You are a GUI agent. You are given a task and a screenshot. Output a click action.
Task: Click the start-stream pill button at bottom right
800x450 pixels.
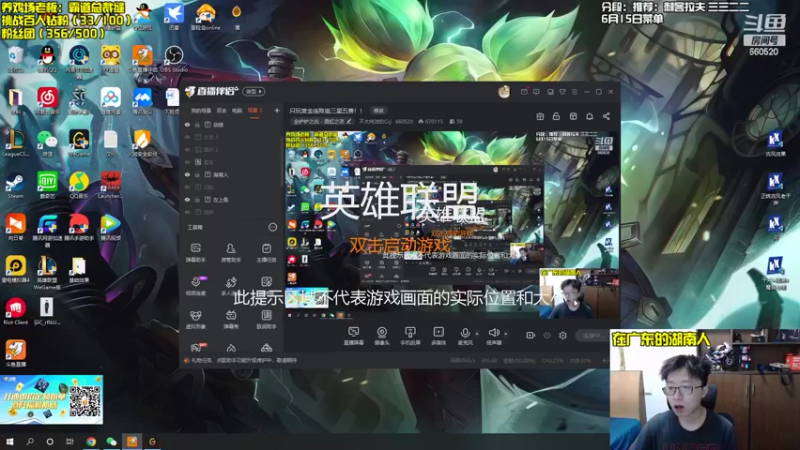tap(593, 335)
